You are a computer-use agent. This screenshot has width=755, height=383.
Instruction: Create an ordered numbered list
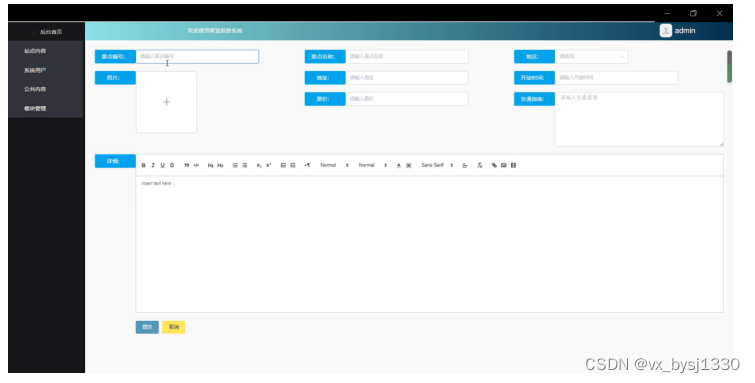tap(235, 165)
